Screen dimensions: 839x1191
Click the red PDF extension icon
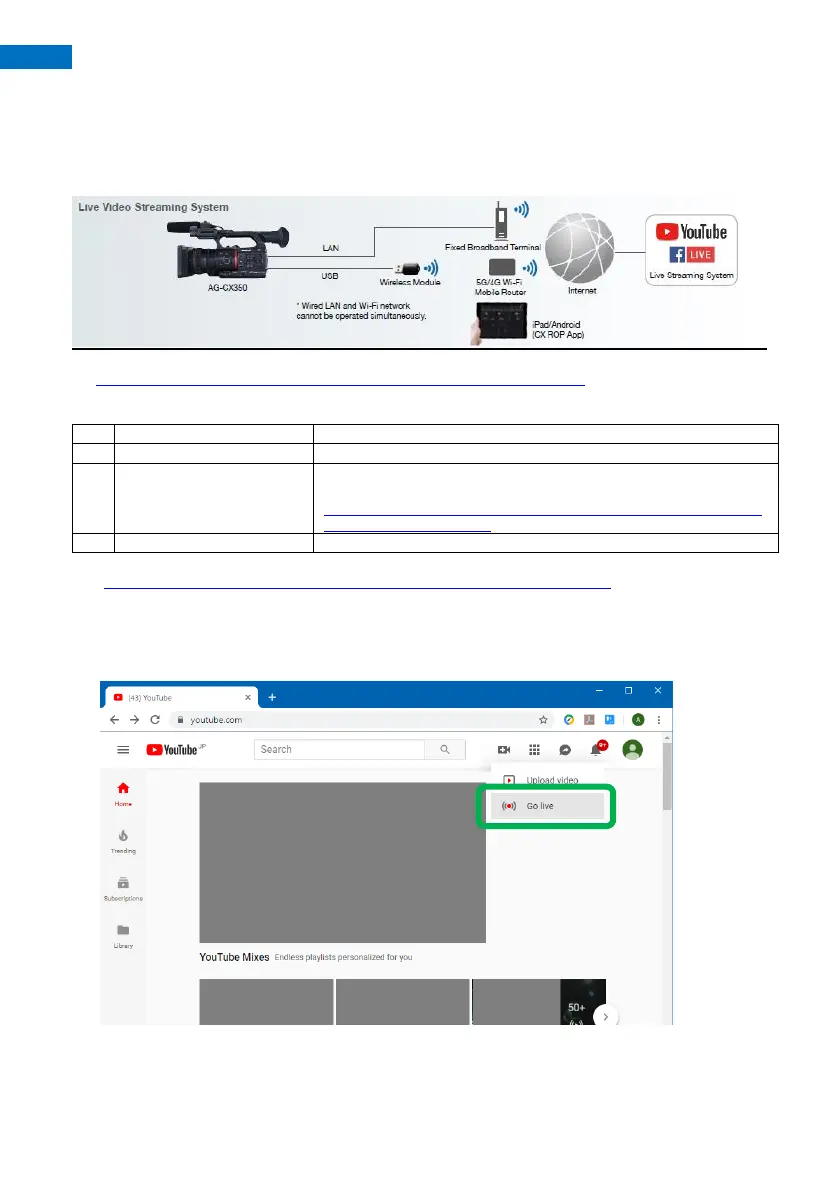click(589, 719)
